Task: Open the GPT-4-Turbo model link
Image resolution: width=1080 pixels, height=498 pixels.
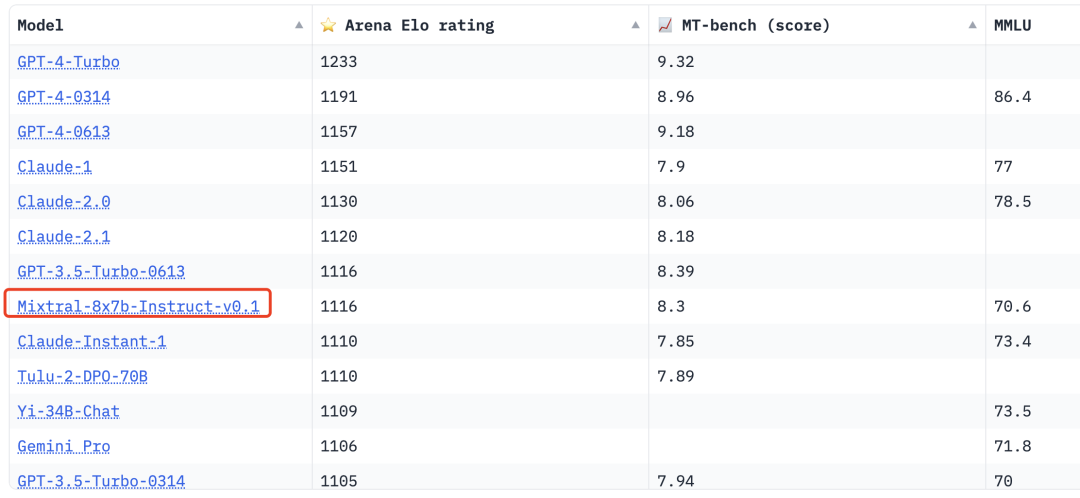Action: coord(68,62)
